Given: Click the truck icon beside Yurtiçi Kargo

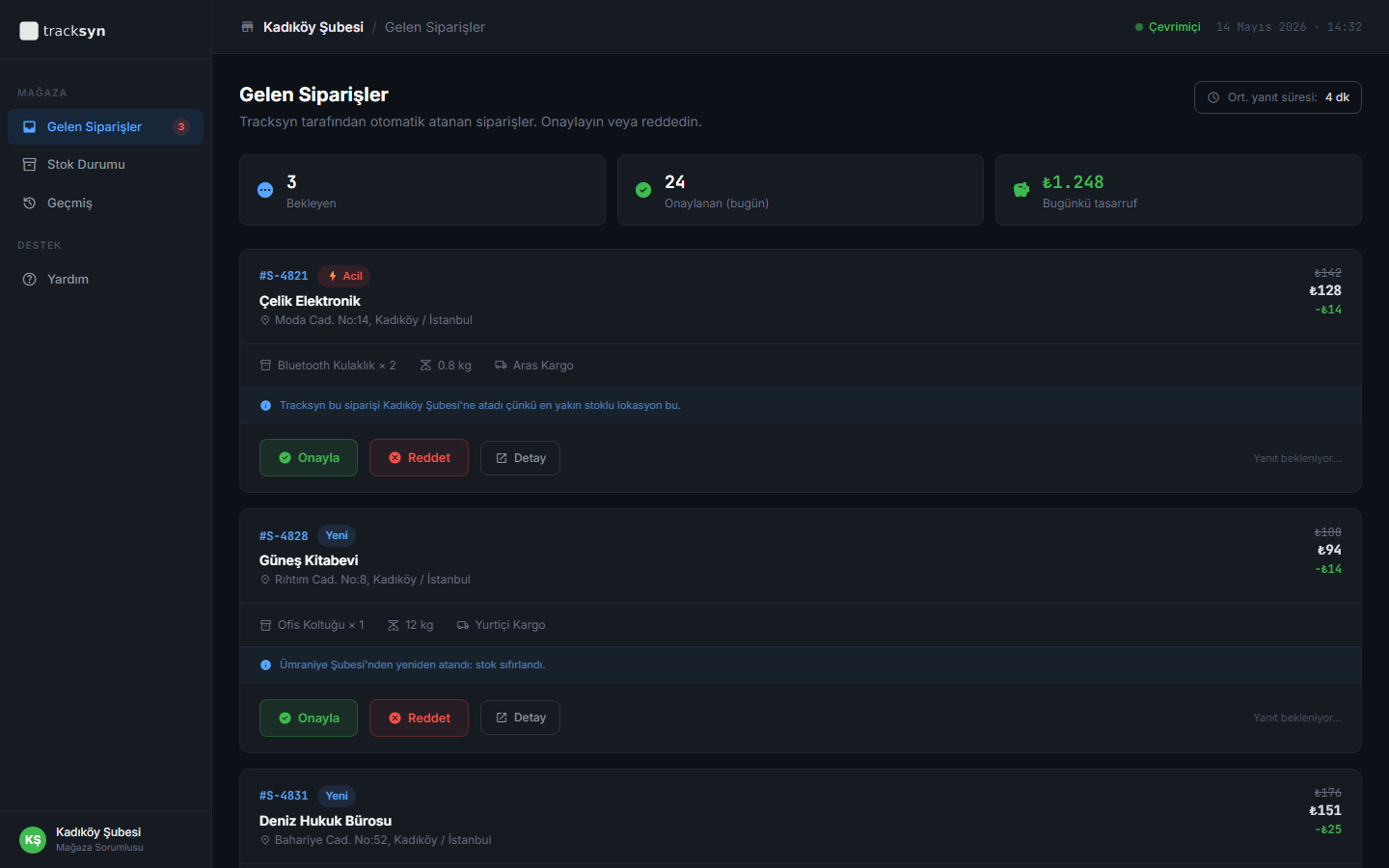Looking at the screenshot, I should coord(463,625).
